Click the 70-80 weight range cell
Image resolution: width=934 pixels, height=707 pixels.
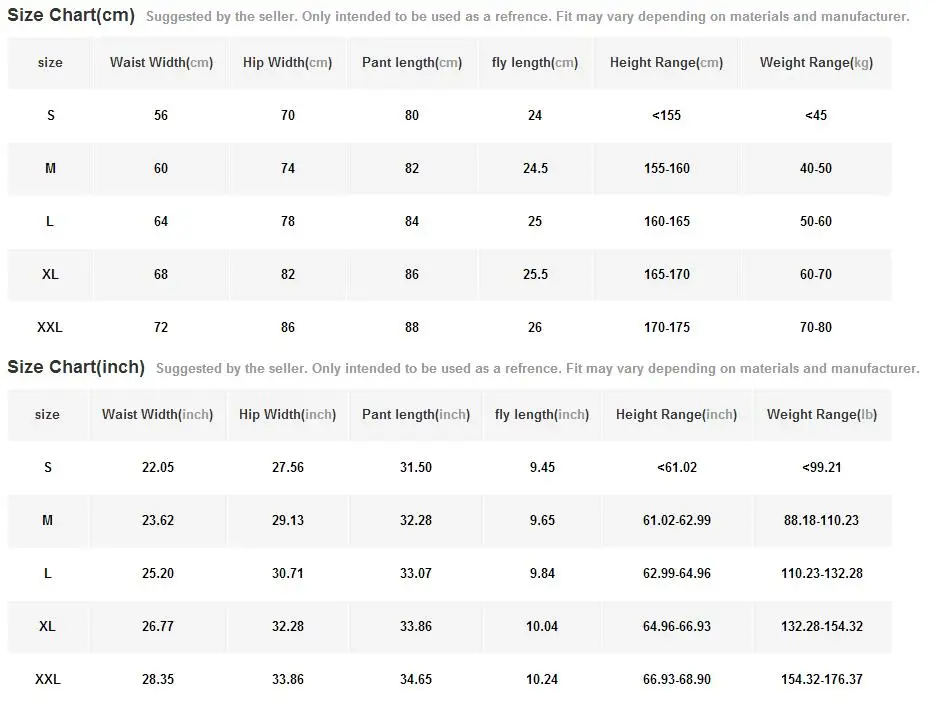pos(815,327)
